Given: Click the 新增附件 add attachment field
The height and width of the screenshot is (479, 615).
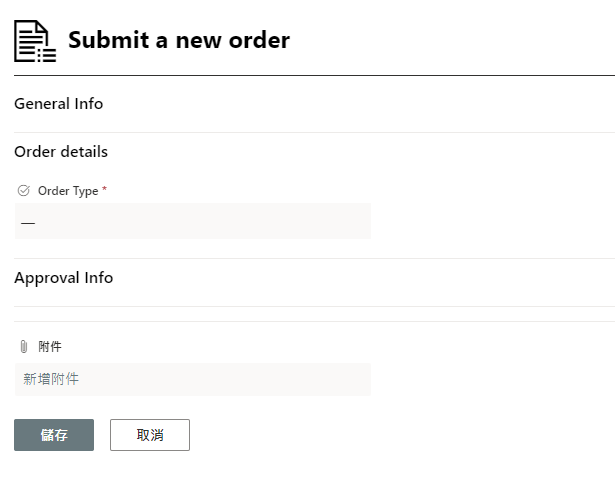Looking at the screenshot, I should pos(192,379).
